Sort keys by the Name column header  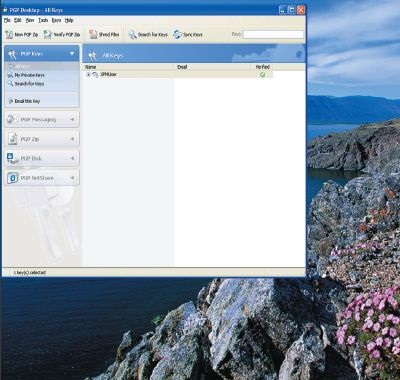point(129,67)
